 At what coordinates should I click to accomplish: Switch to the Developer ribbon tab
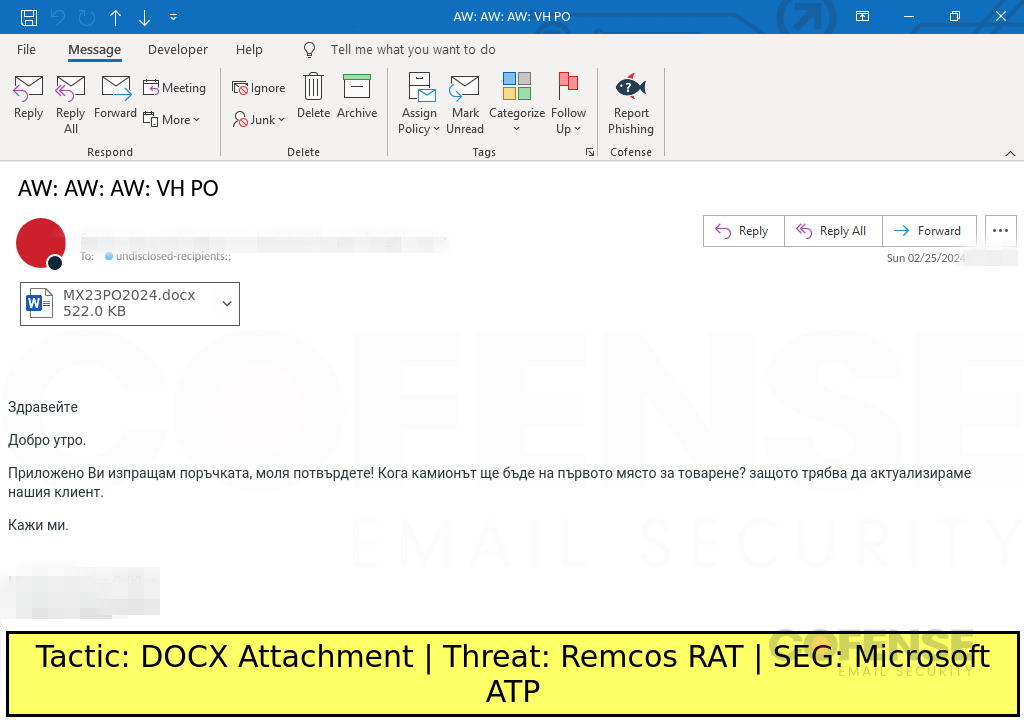pyautogui.click(x=178, y=50)
